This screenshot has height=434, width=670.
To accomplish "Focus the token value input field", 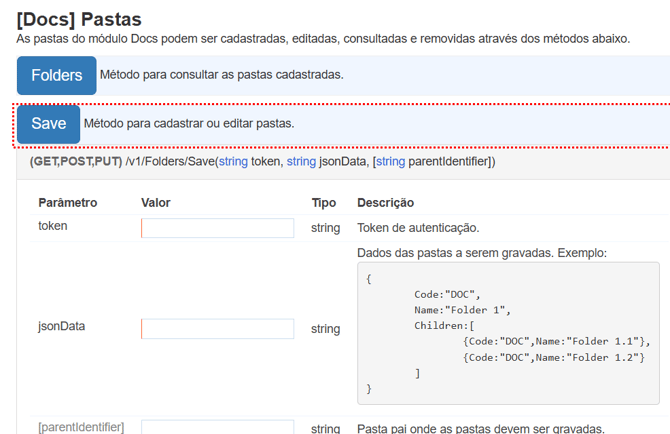I will coord(217,228).
